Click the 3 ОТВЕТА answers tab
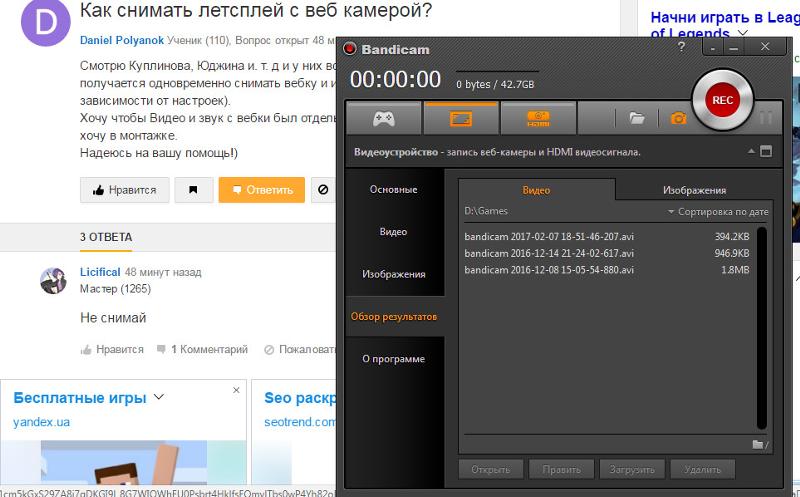800x497 pixels. click(106, 237)
